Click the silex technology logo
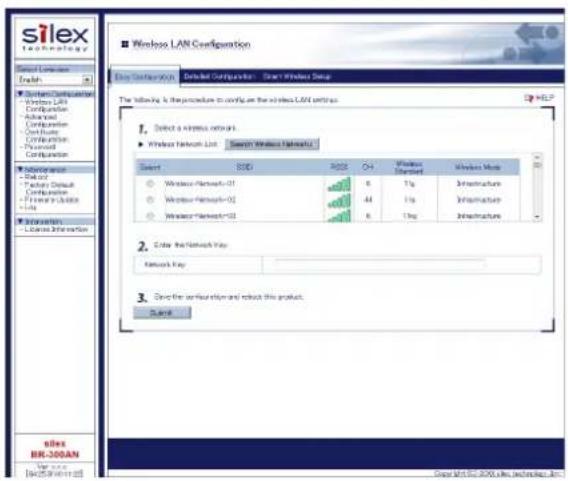This screenshot has height=481, width=568. pos(55,37)
